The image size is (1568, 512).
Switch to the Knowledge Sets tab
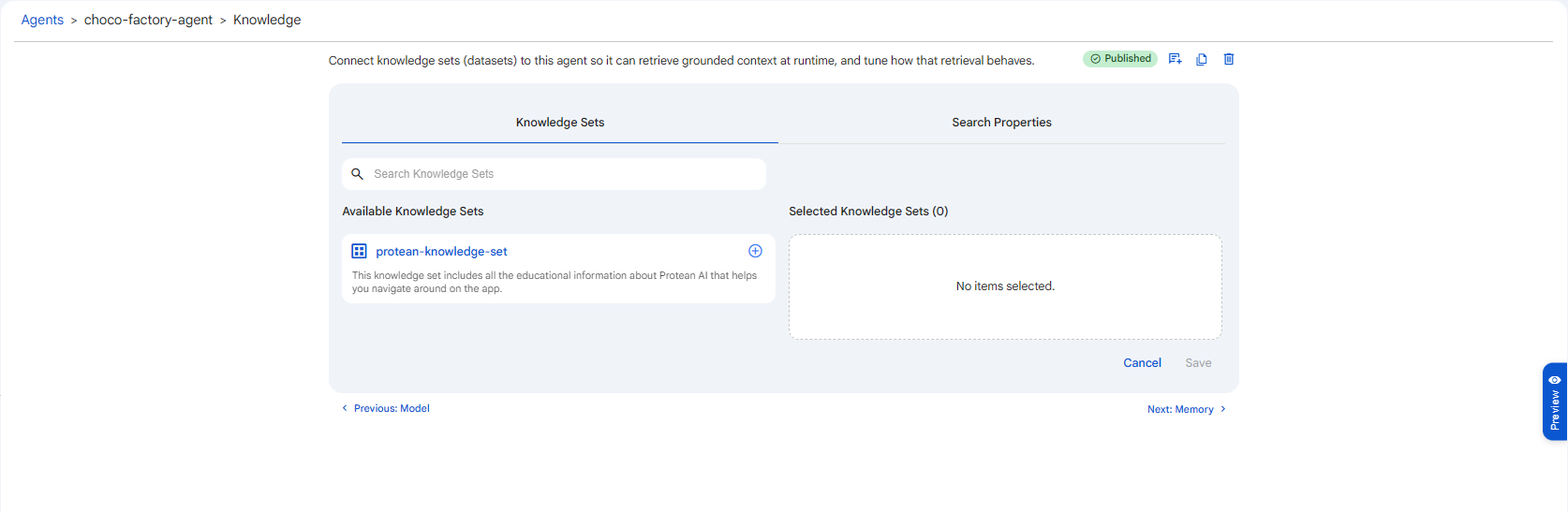click(560, 123)
